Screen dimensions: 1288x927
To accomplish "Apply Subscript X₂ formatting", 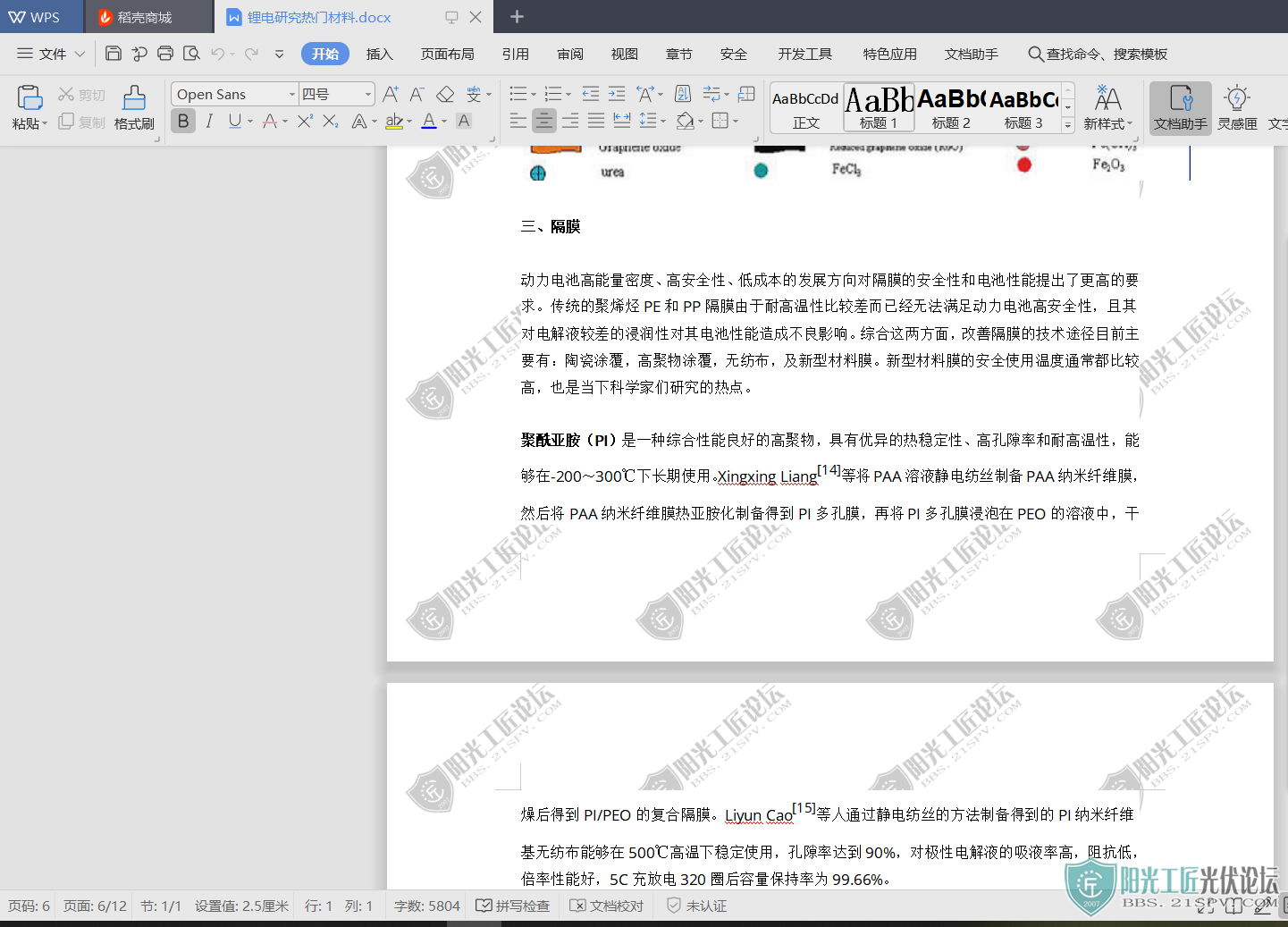I will point(331,121).
